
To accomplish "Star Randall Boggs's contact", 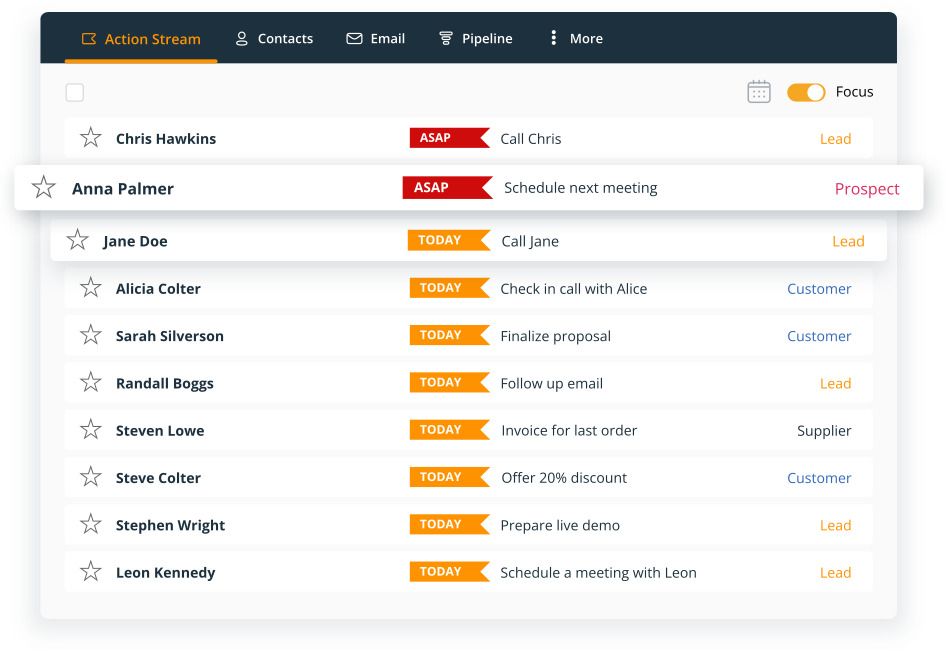I will 90,383.
